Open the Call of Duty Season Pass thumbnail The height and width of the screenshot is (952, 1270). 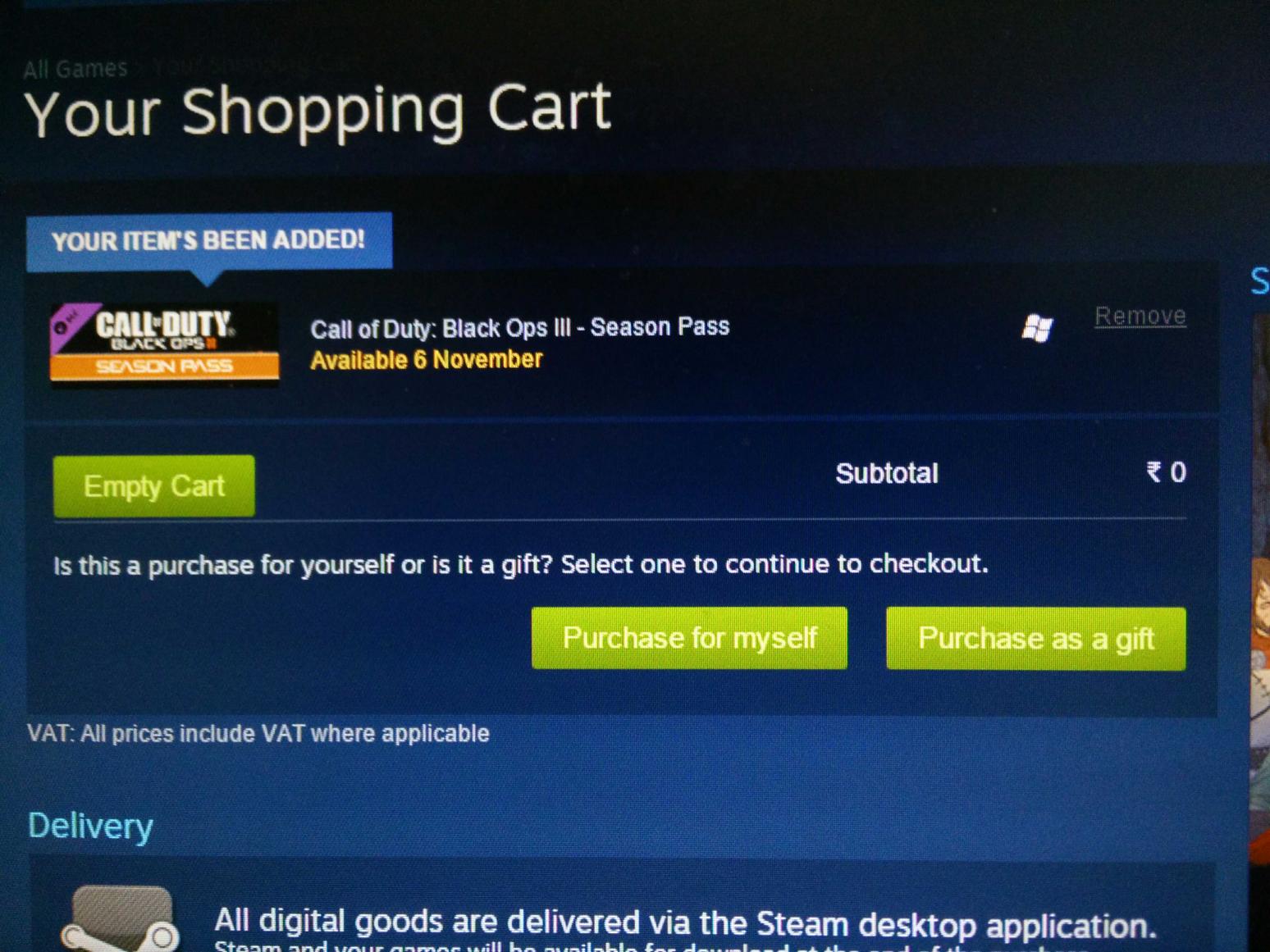point(164,343)
